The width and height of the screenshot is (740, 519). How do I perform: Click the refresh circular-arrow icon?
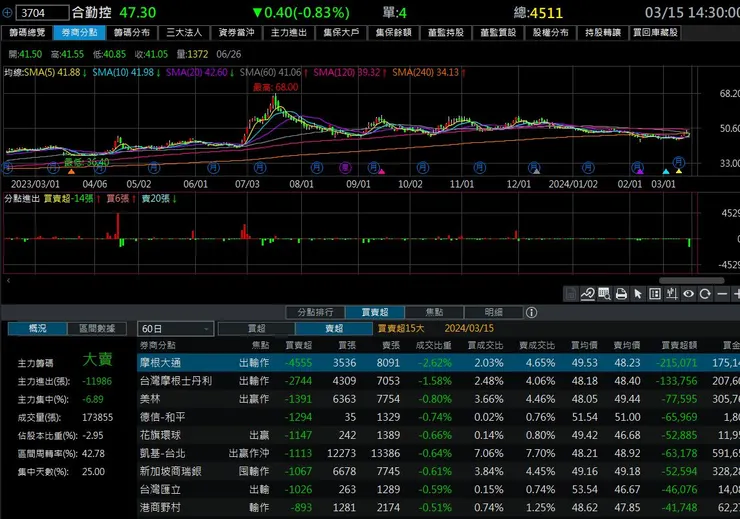(x=705, y=294)
